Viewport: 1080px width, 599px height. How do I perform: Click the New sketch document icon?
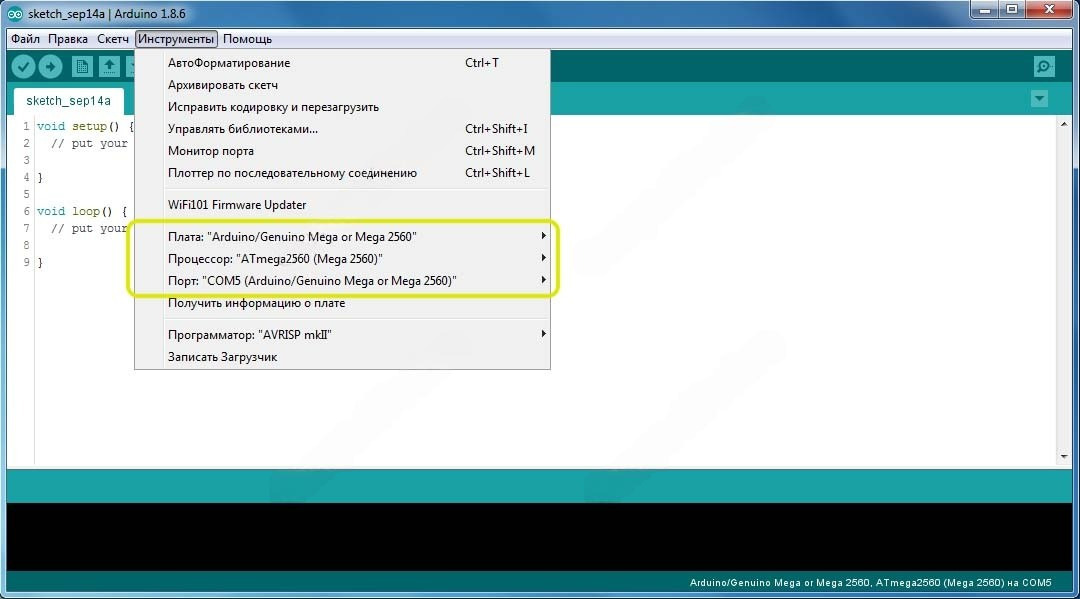(x=82, y=67)
